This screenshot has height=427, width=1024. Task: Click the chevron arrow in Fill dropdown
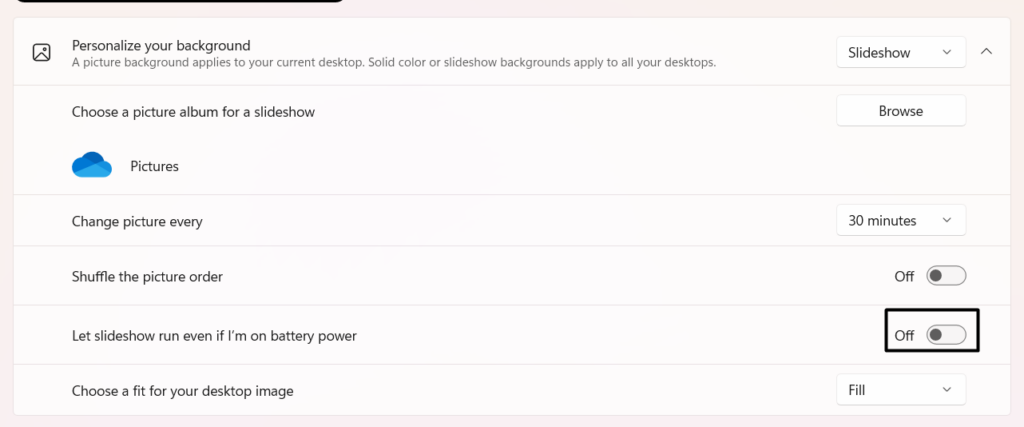947,390
